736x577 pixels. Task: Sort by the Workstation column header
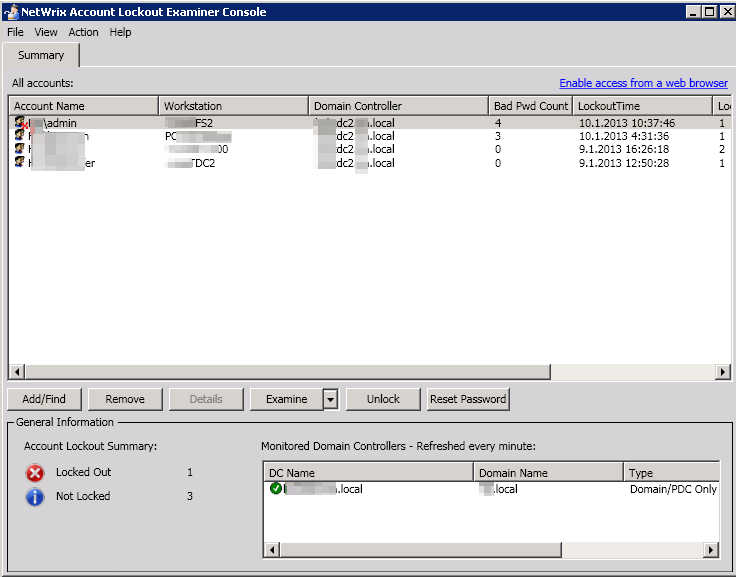(234, 106)
